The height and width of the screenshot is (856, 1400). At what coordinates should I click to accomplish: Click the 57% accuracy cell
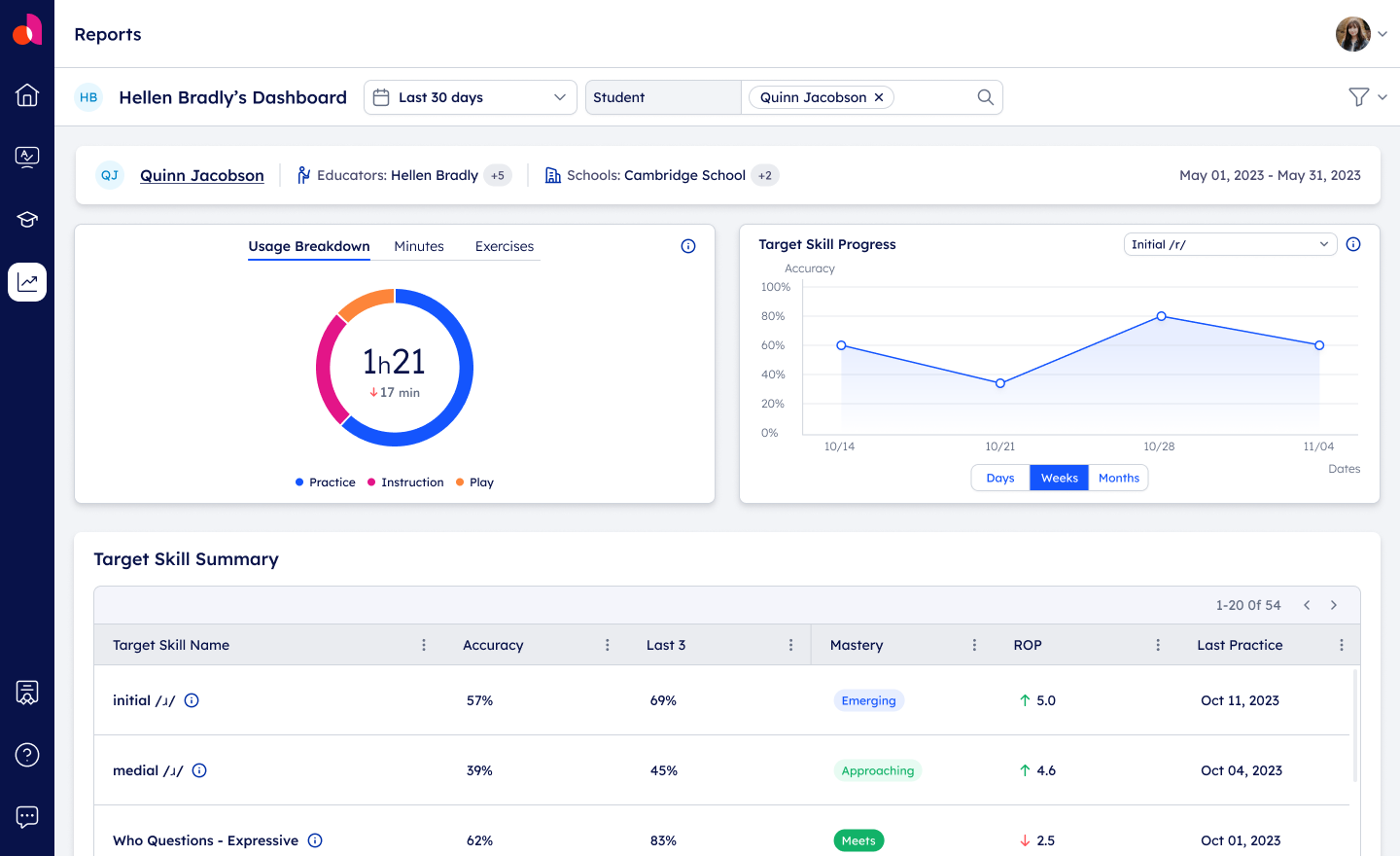(479, 700)
